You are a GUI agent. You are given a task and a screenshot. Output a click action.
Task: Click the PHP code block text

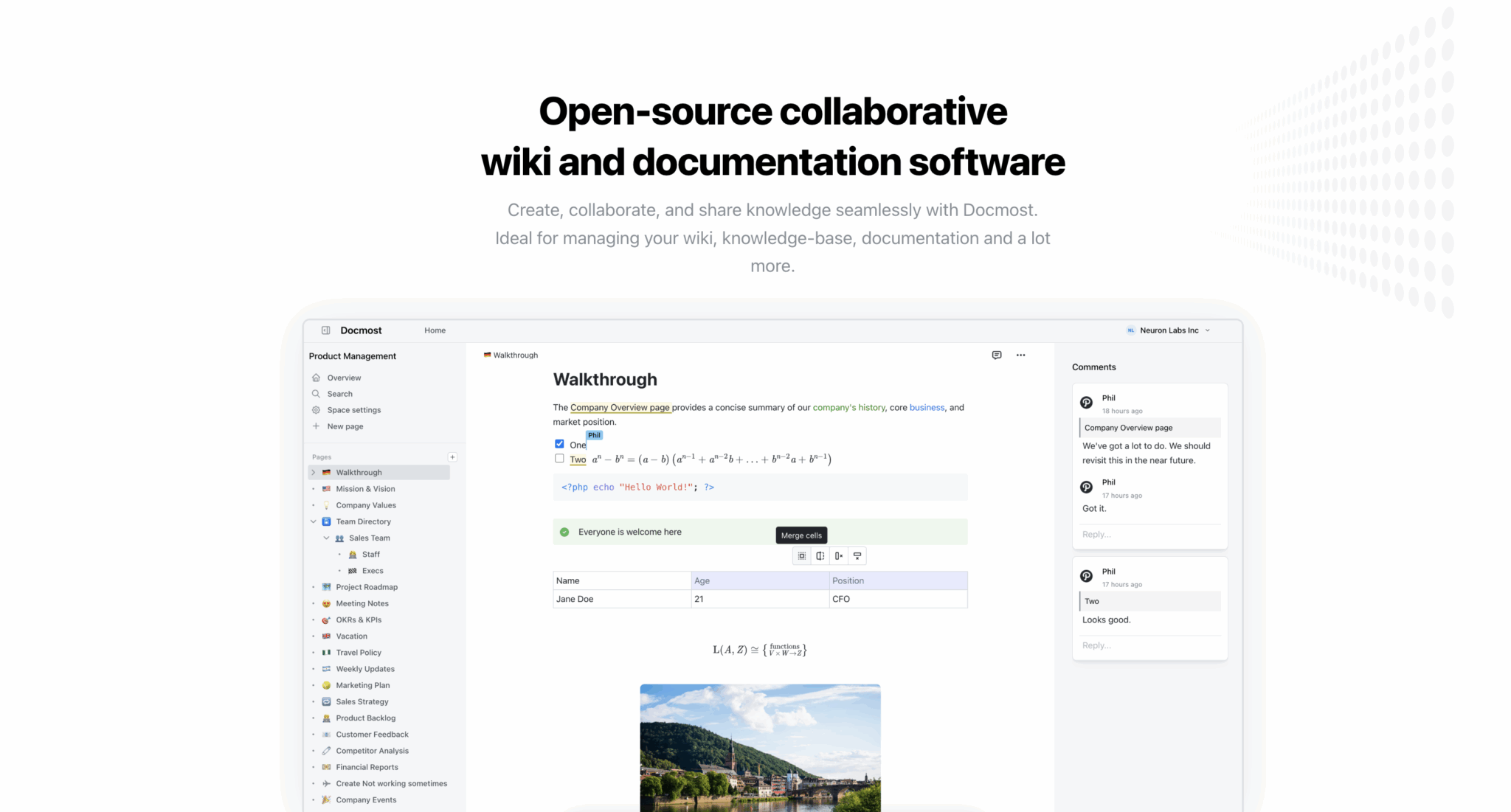tap(637, 487)
